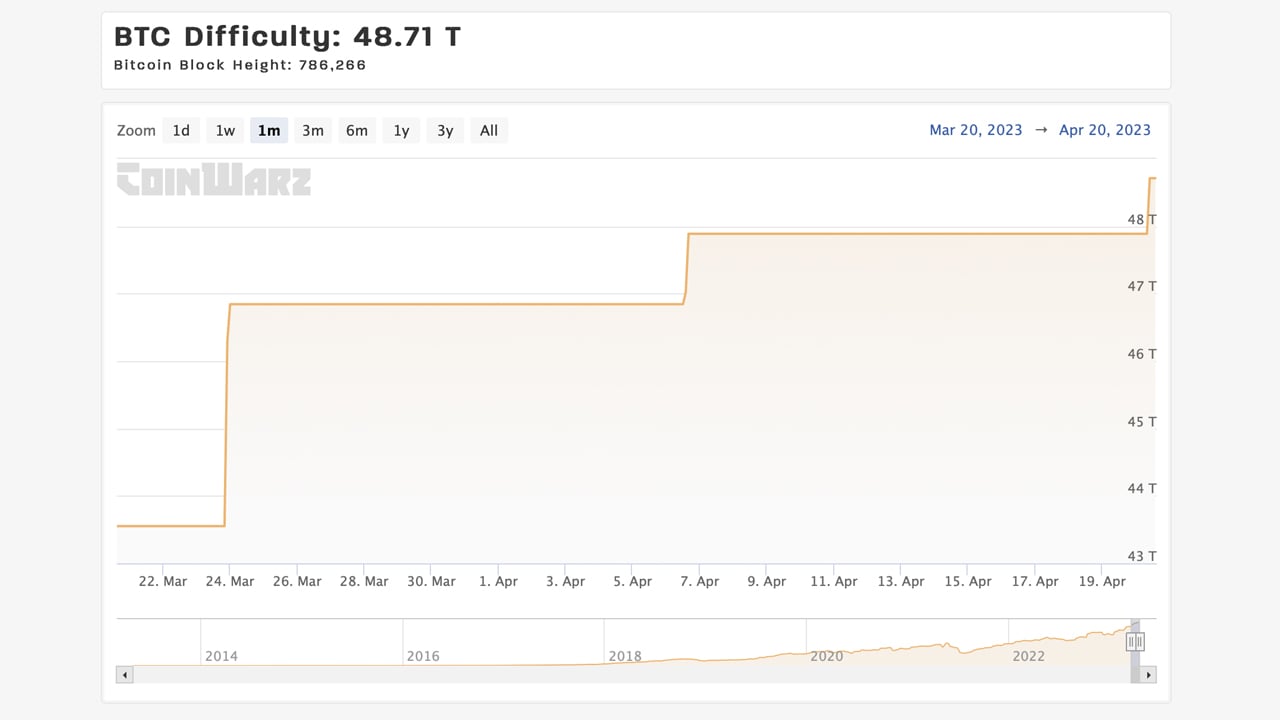Click the navigator range handle

[1135, 640]
